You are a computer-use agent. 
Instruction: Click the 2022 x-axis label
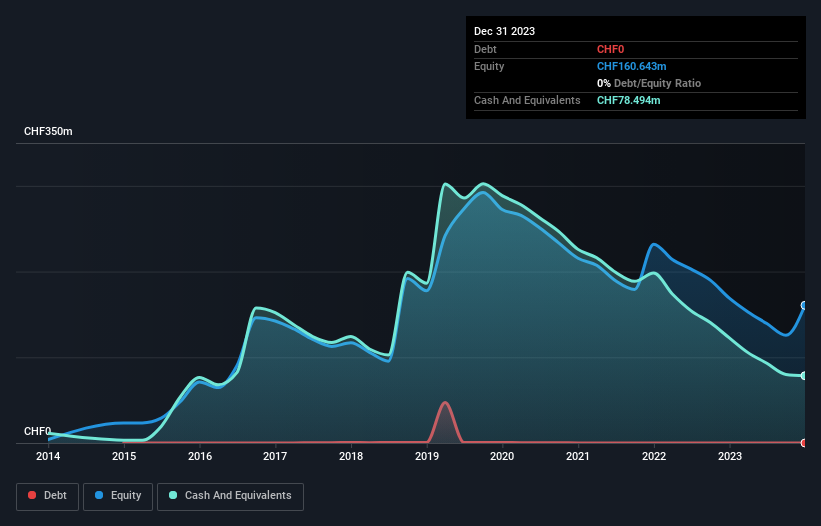[x=654, y=456]
